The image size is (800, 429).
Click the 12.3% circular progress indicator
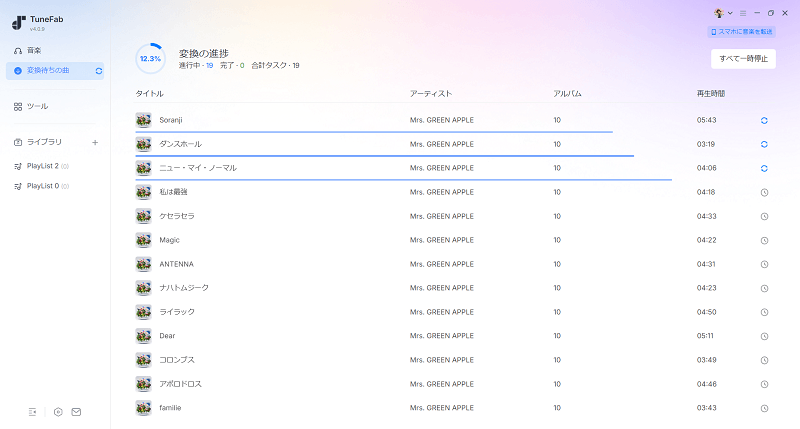coord(151,59)
